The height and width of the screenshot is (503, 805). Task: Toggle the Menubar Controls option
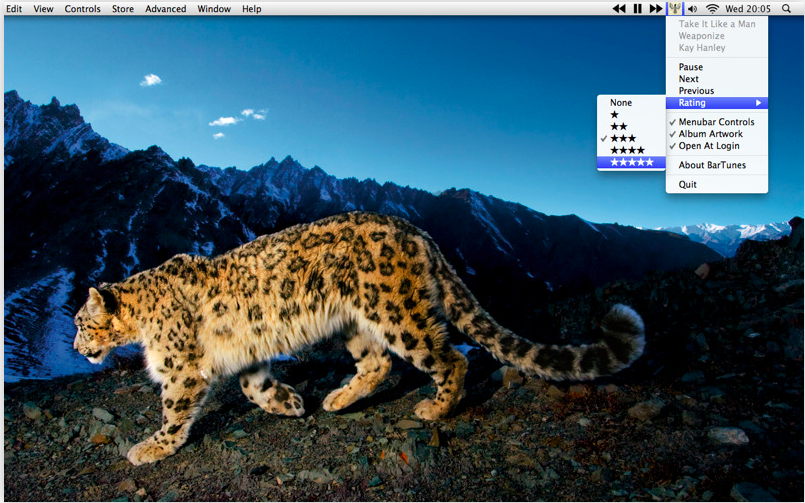(717, 122)
